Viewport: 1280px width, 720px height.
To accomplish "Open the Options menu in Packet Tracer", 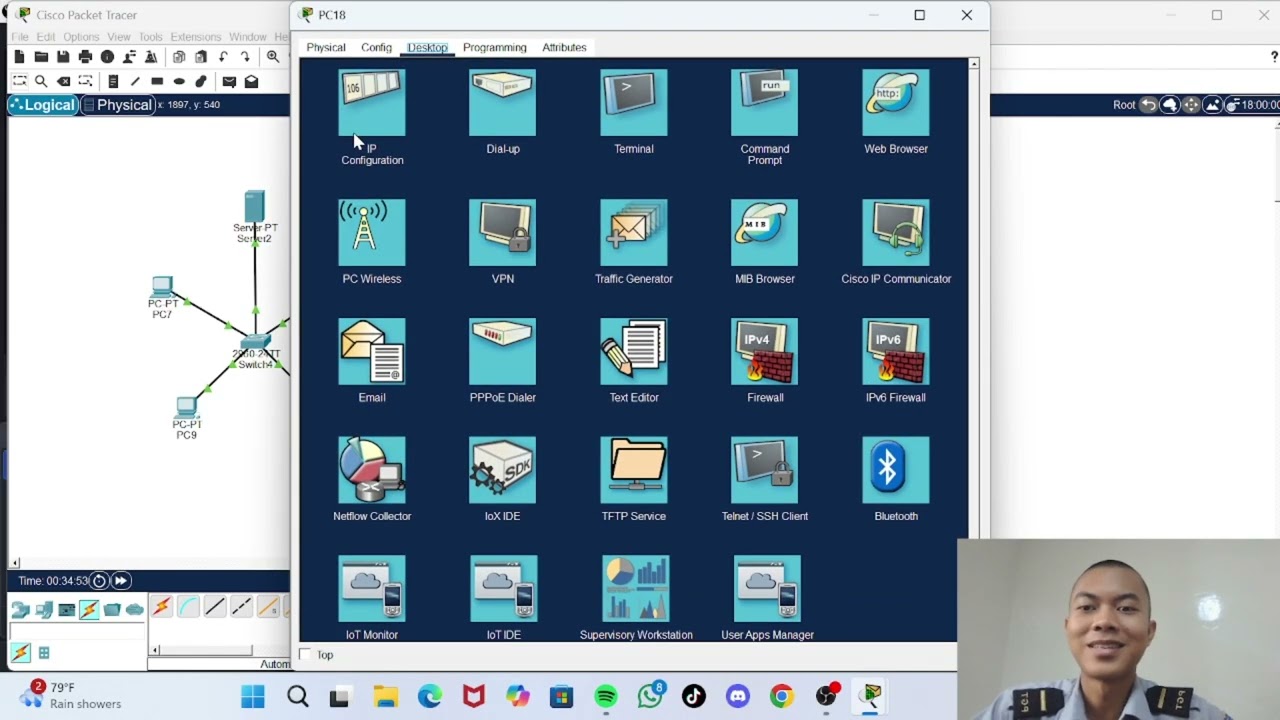I will [81, 37].
